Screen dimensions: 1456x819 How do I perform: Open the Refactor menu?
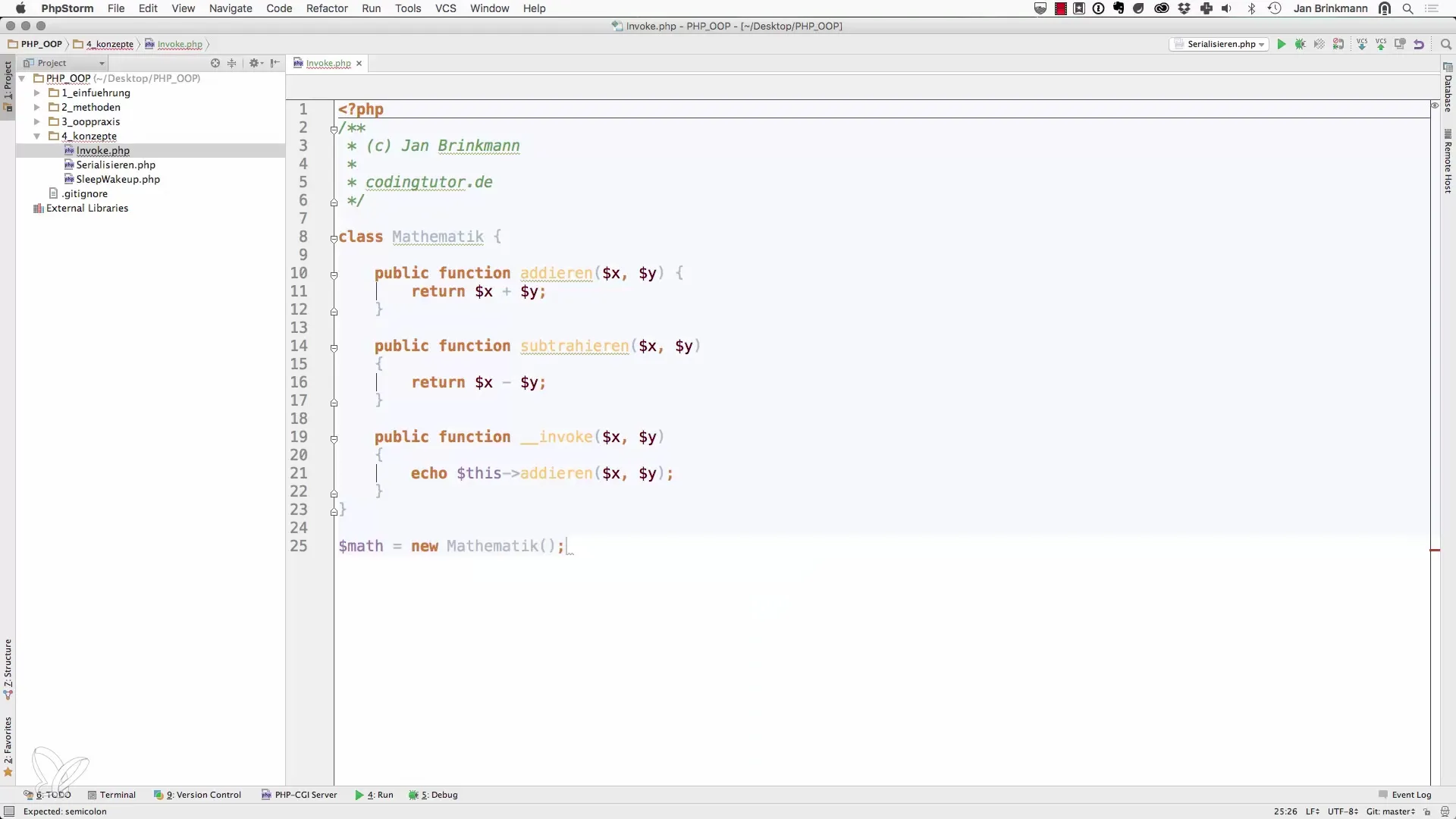[x=327, y=8]
